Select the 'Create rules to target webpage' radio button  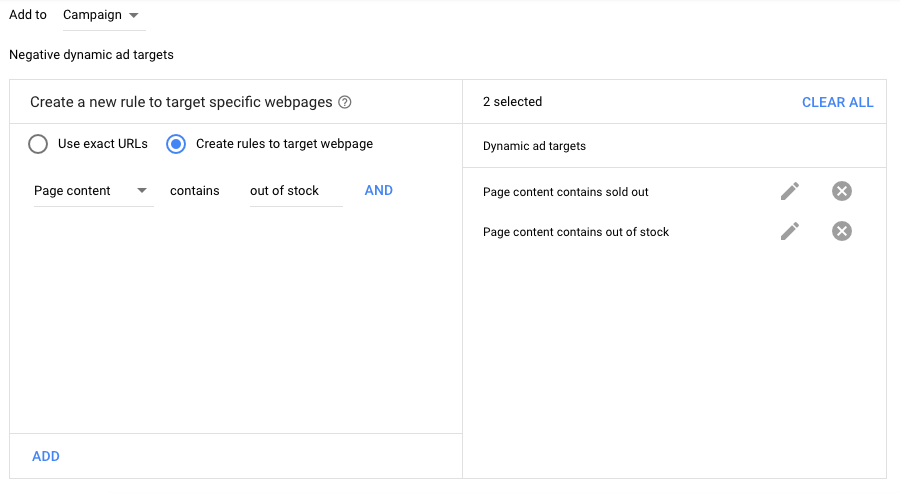[x=176, y=143]
